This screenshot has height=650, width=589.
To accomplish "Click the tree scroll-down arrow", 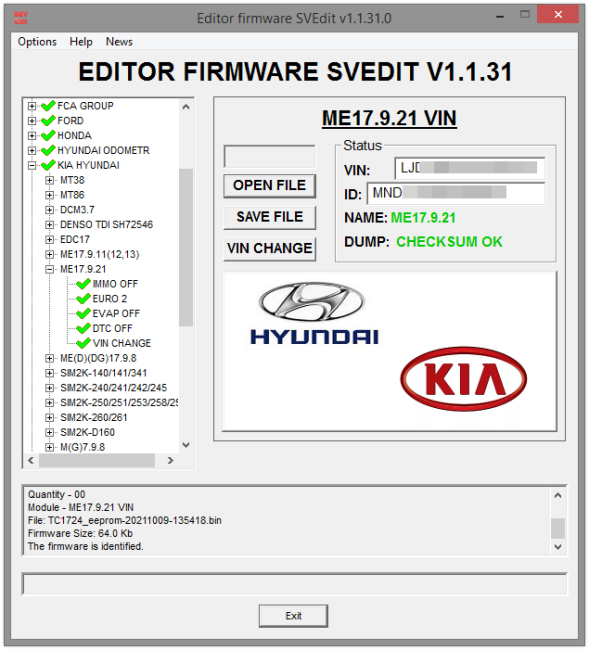I will [x=186, y=445].
